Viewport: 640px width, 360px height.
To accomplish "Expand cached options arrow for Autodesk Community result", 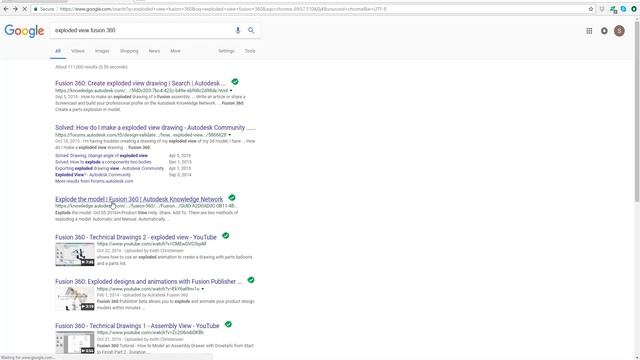I will click(x=230, y=135).
